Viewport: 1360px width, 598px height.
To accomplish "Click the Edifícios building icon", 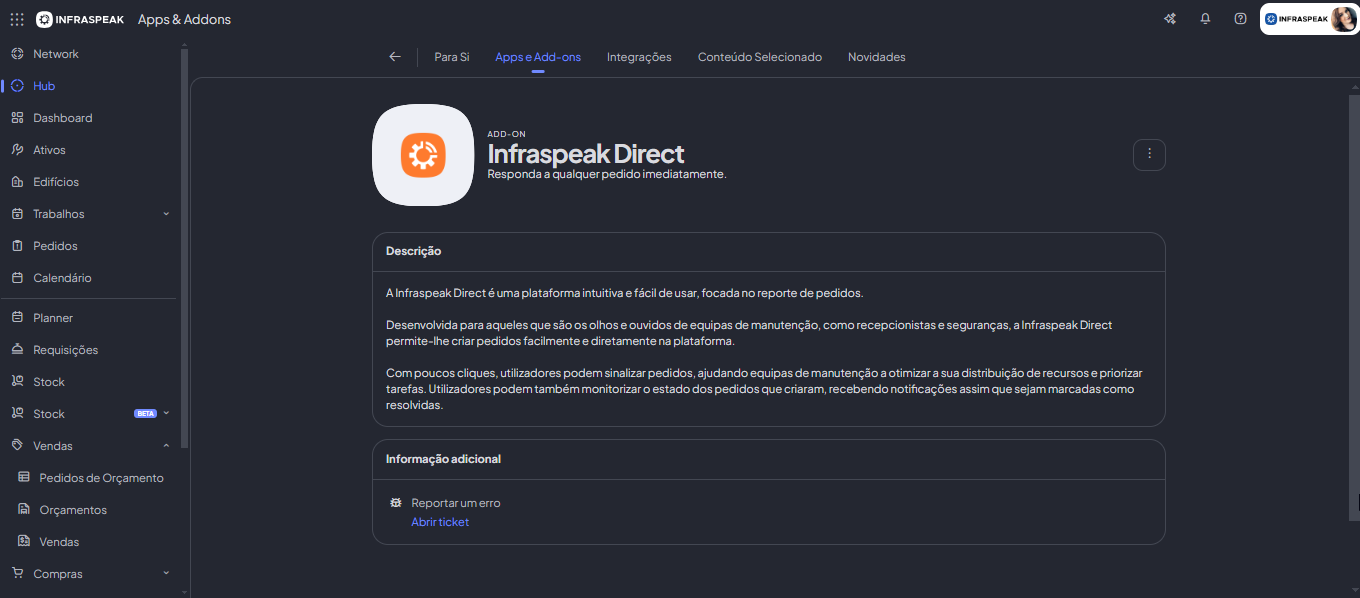I will tap(17, 182).
